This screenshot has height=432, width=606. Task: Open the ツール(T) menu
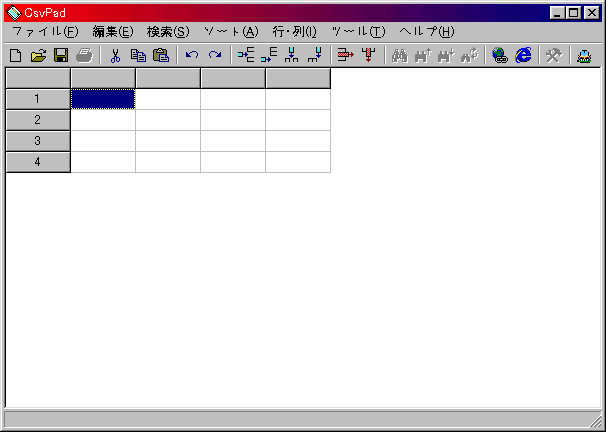(x=359, y=32)
